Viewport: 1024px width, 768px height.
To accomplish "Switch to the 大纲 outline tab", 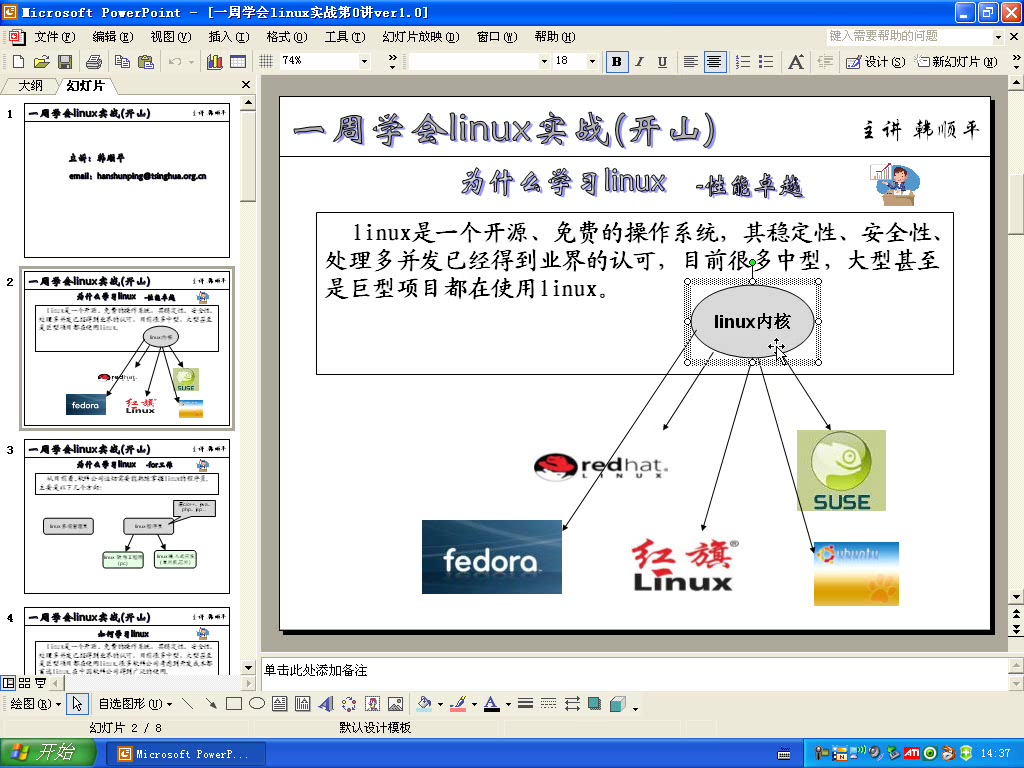I will [30, 85].
